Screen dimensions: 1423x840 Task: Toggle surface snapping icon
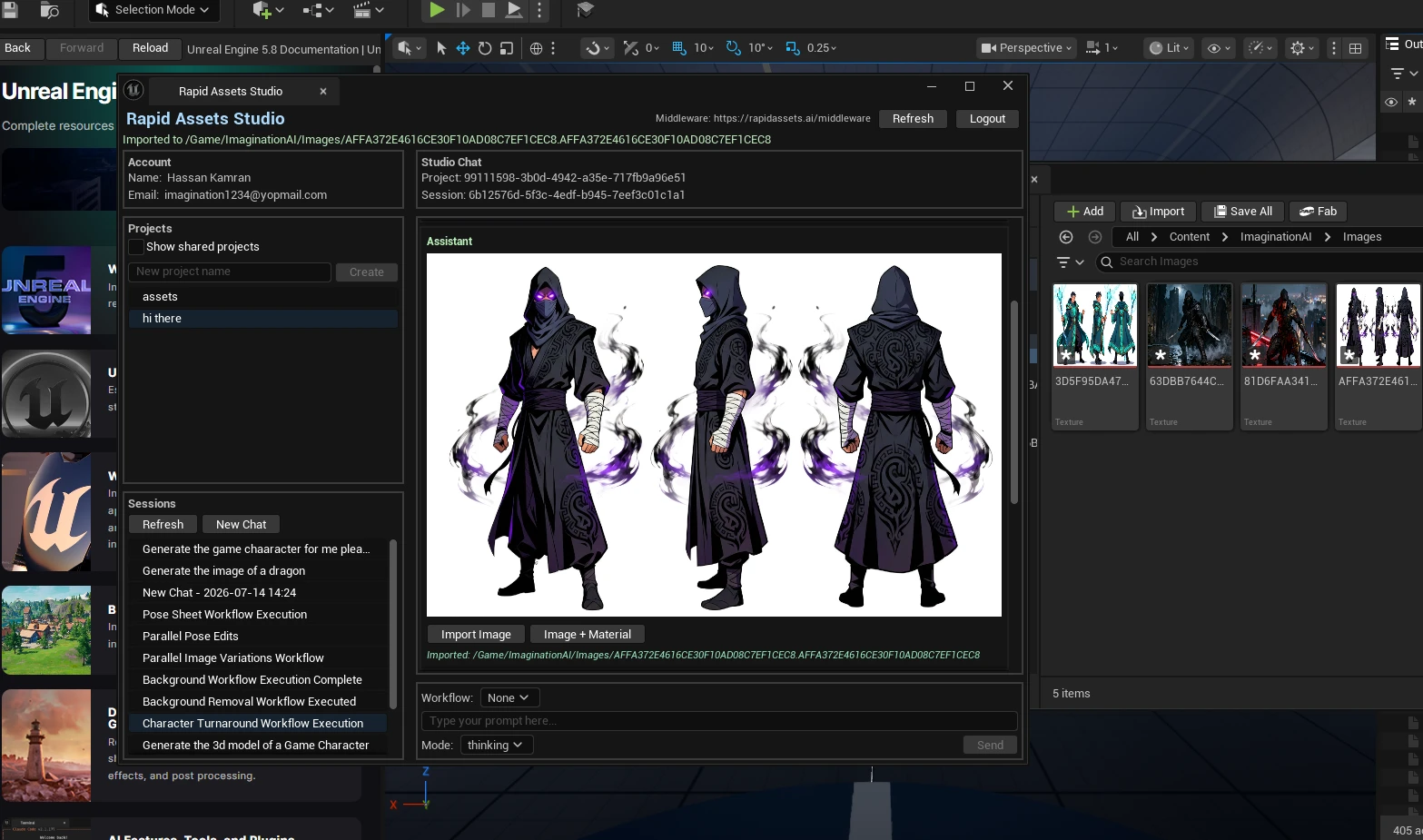[630, 48]
